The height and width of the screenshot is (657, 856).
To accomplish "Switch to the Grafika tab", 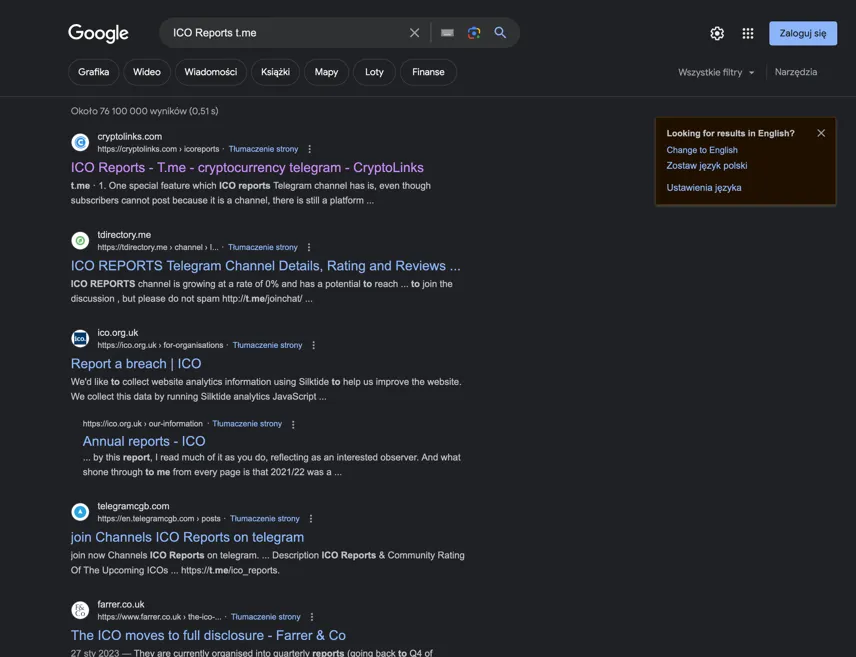I will [93, 72].
